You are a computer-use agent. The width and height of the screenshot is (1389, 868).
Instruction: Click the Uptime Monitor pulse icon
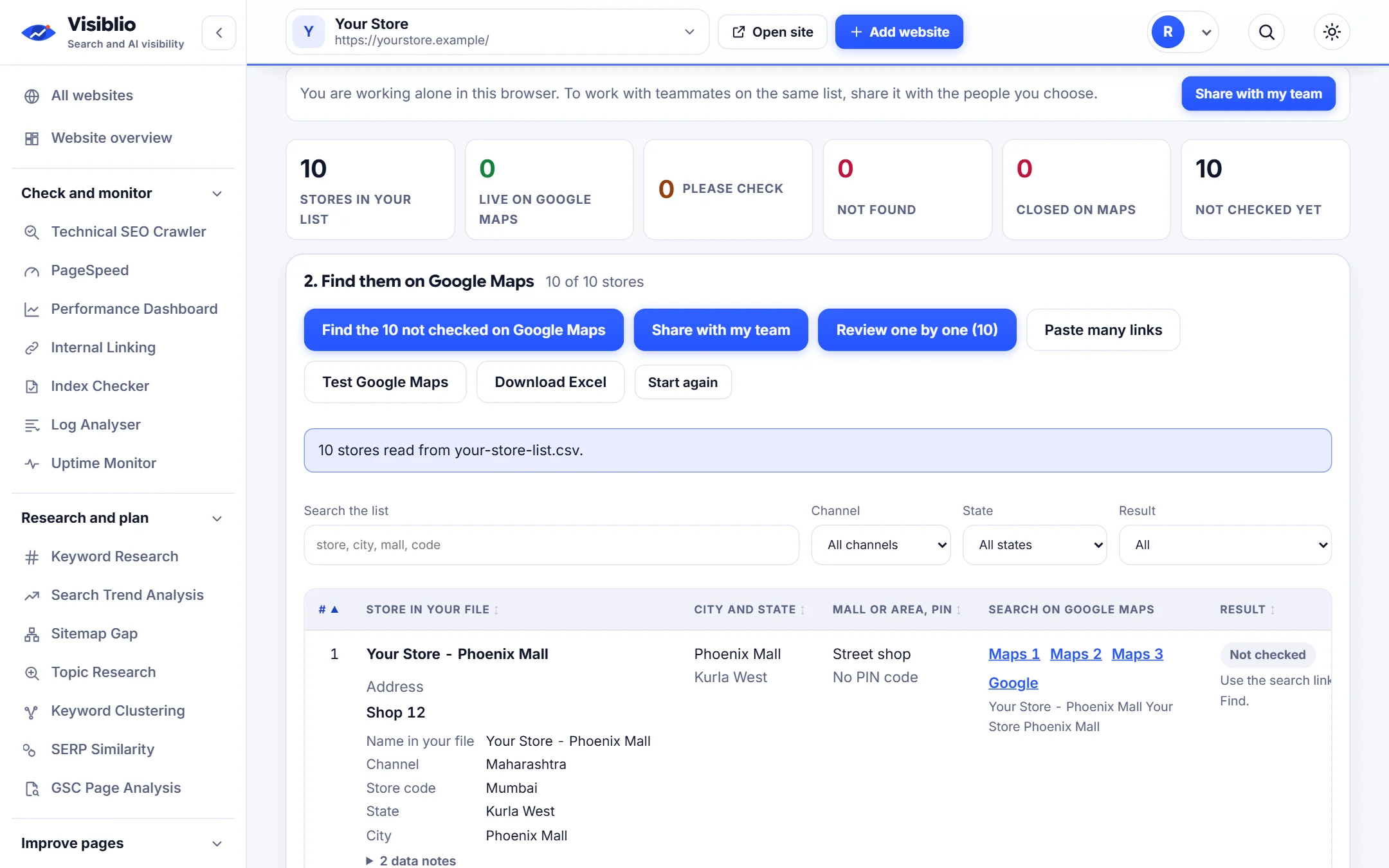(32, 464)
